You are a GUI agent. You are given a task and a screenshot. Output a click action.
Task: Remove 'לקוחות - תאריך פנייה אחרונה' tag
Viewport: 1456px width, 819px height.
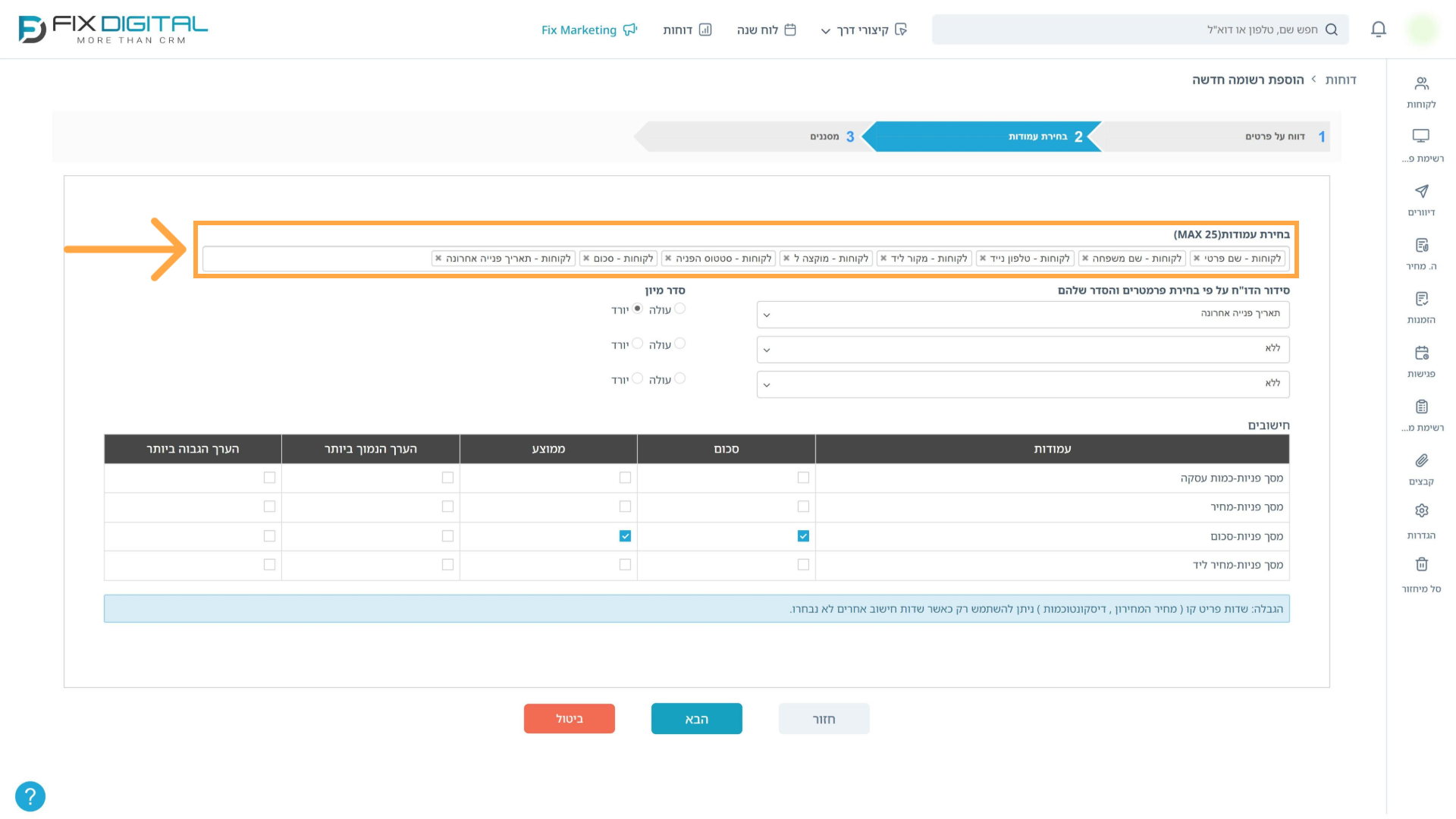(438, 259)
